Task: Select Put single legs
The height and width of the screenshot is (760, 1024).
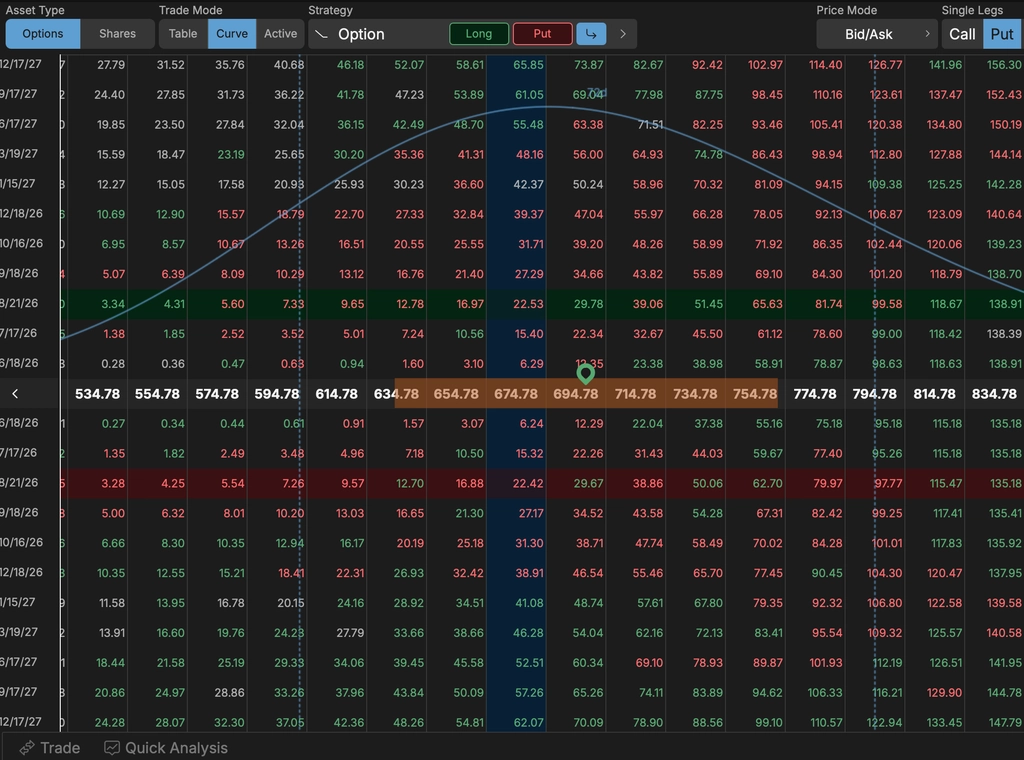Action: [x=1002, y=34]
